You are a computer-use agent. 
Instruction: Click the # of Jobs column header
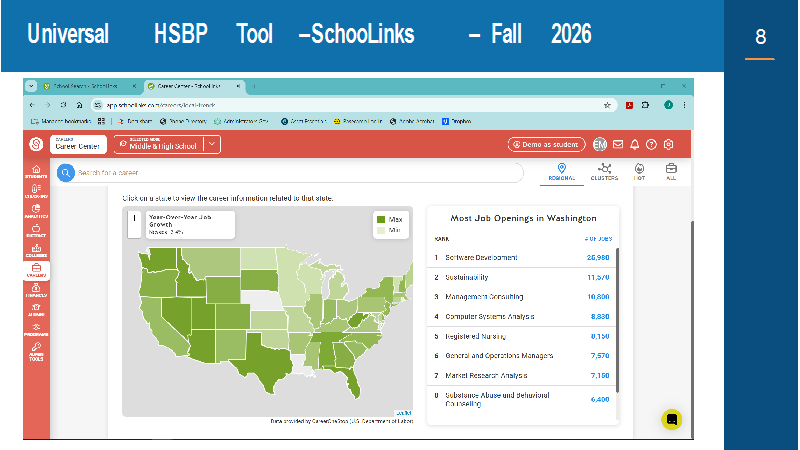(598, 239)
